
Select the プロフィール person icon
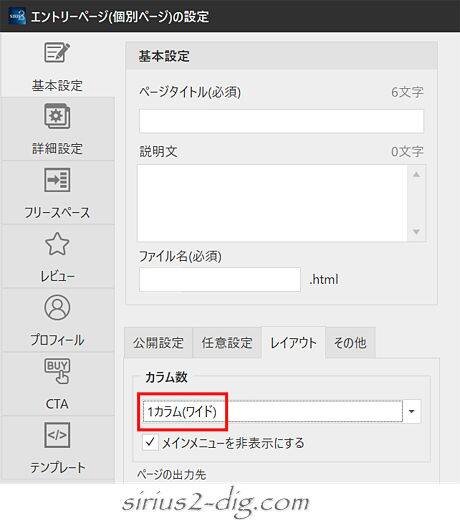[x=57, y=307]
